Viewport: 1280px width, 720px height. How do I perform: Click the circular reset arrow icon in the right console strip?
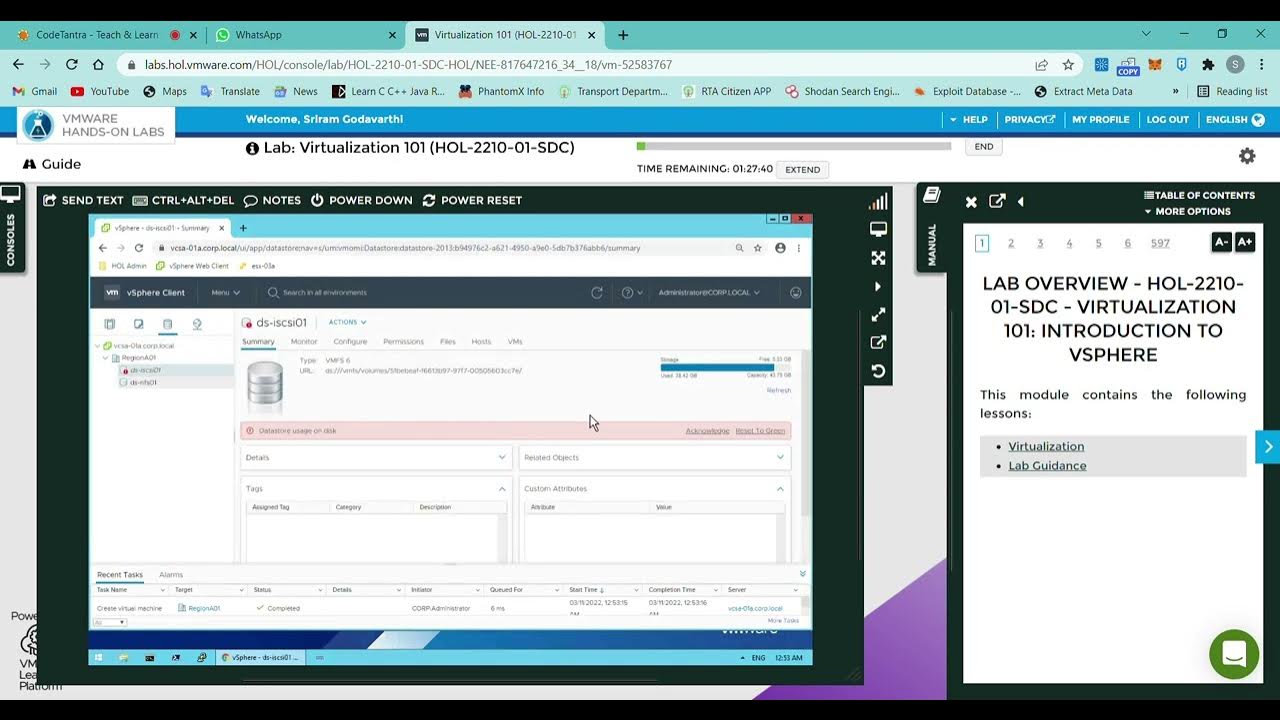[878, 371]
